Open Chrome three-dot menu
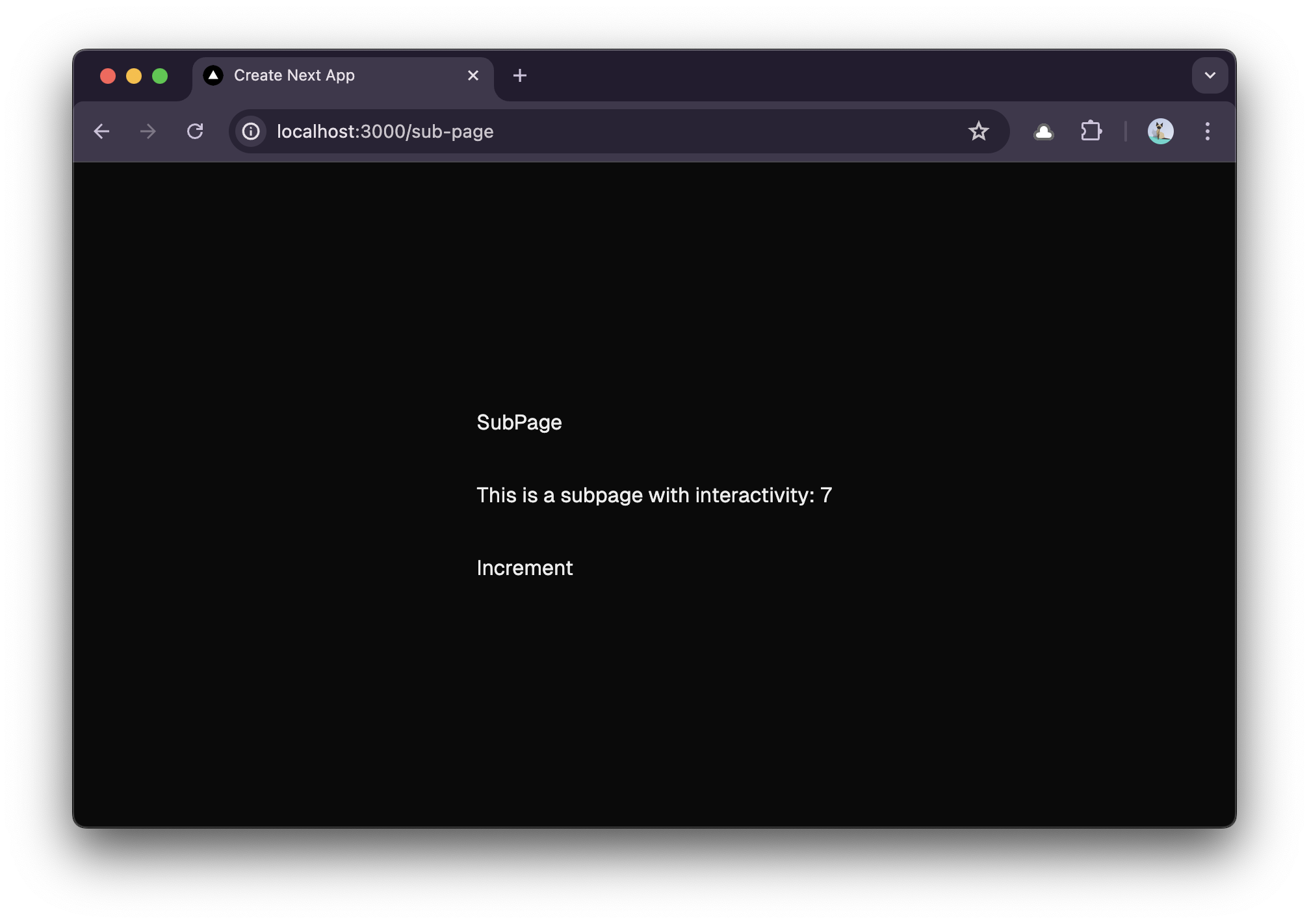 [1207, 131]
